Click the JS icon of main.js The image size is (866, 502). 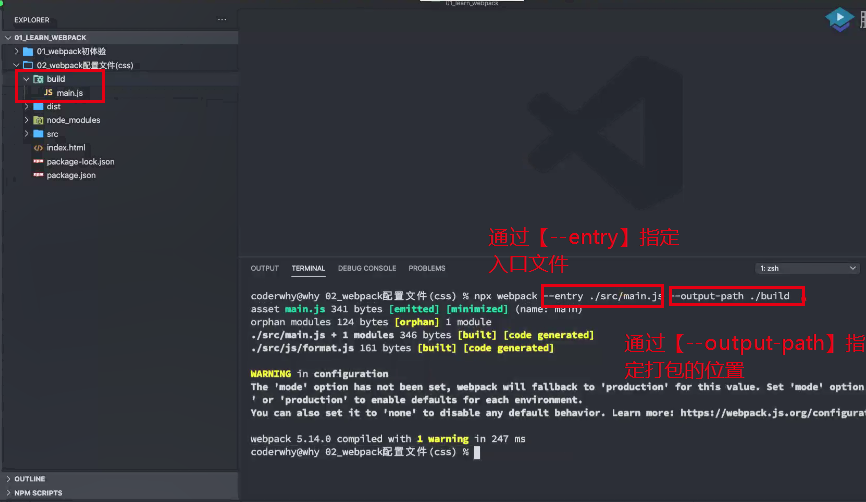[48, 92]
